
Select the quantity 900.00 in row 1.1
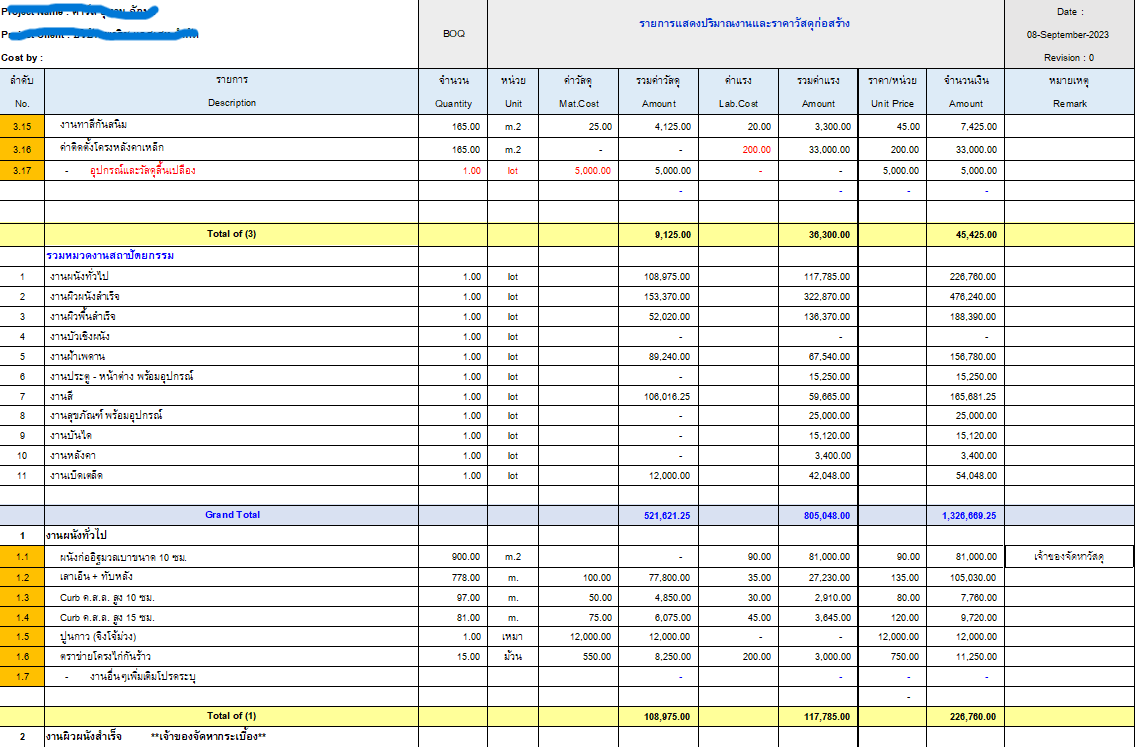pos(465,557)
